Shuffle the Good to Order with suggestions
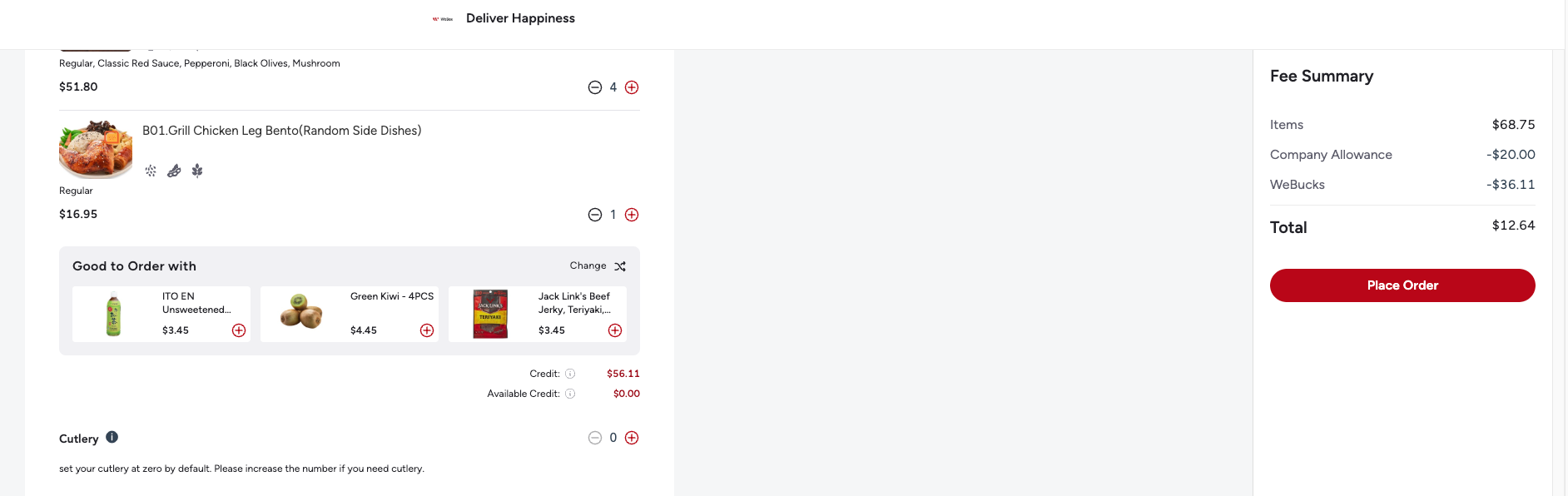The width and height of the screenshot is (1568, 496). tap(620, 266)
